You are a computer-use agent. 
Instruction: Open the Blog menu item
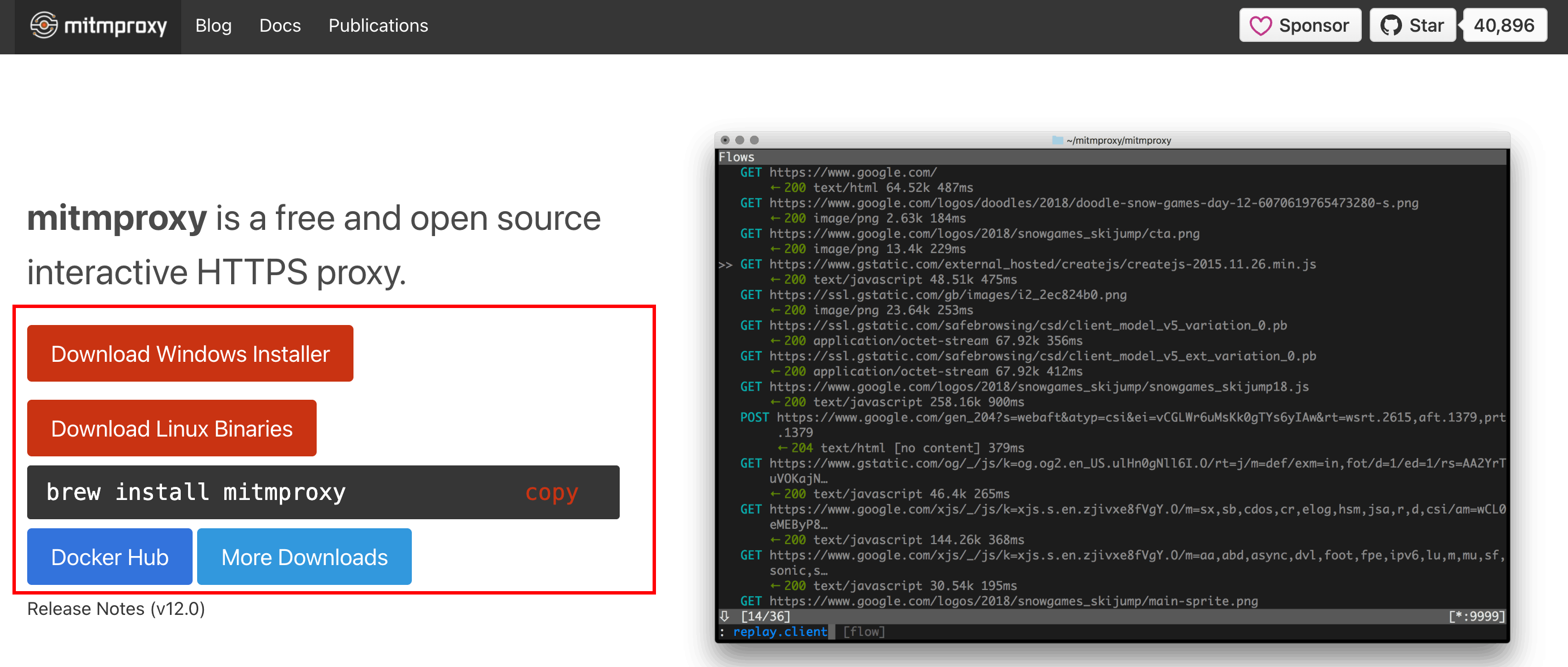[x=213, y=25]
